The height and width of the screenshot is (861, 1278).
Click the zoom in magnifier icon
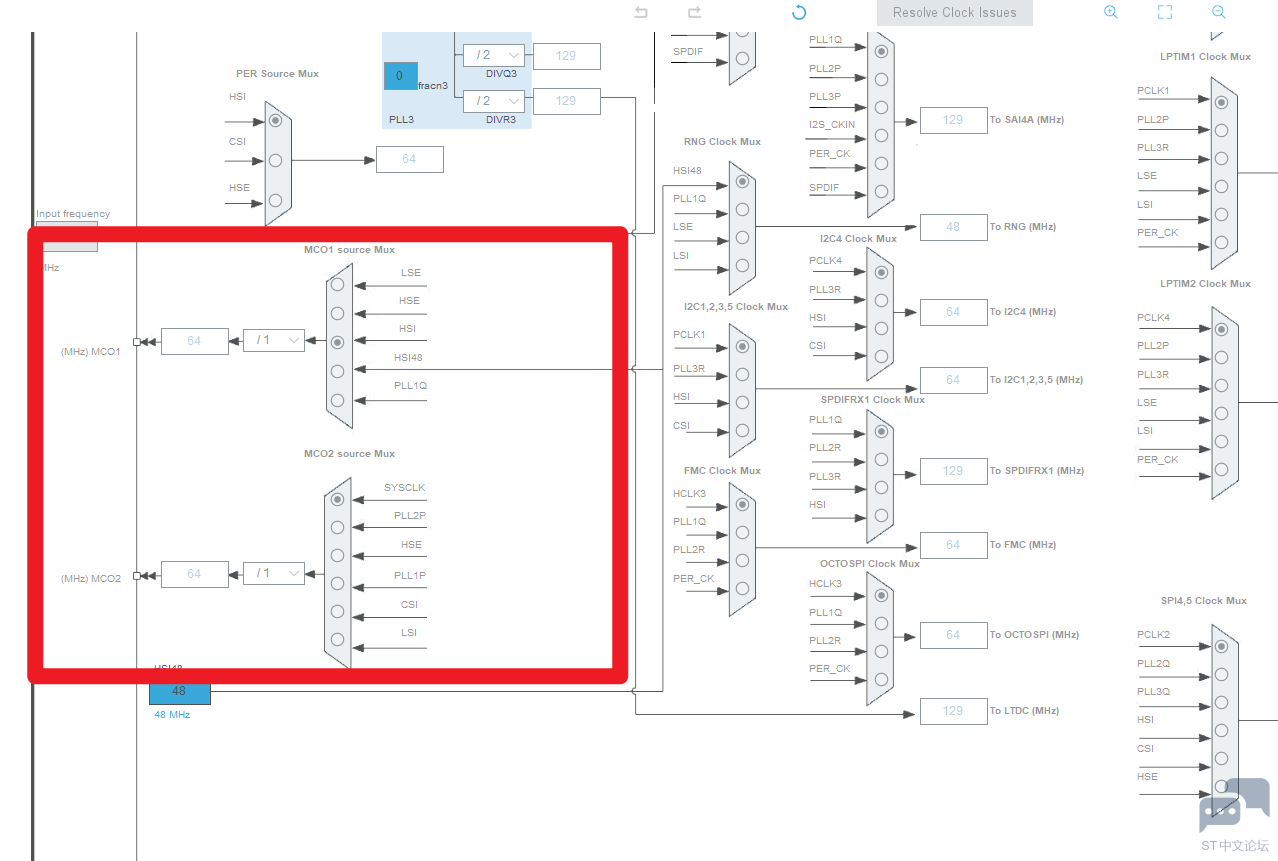pyautogui.click(x=1110, y=12)
